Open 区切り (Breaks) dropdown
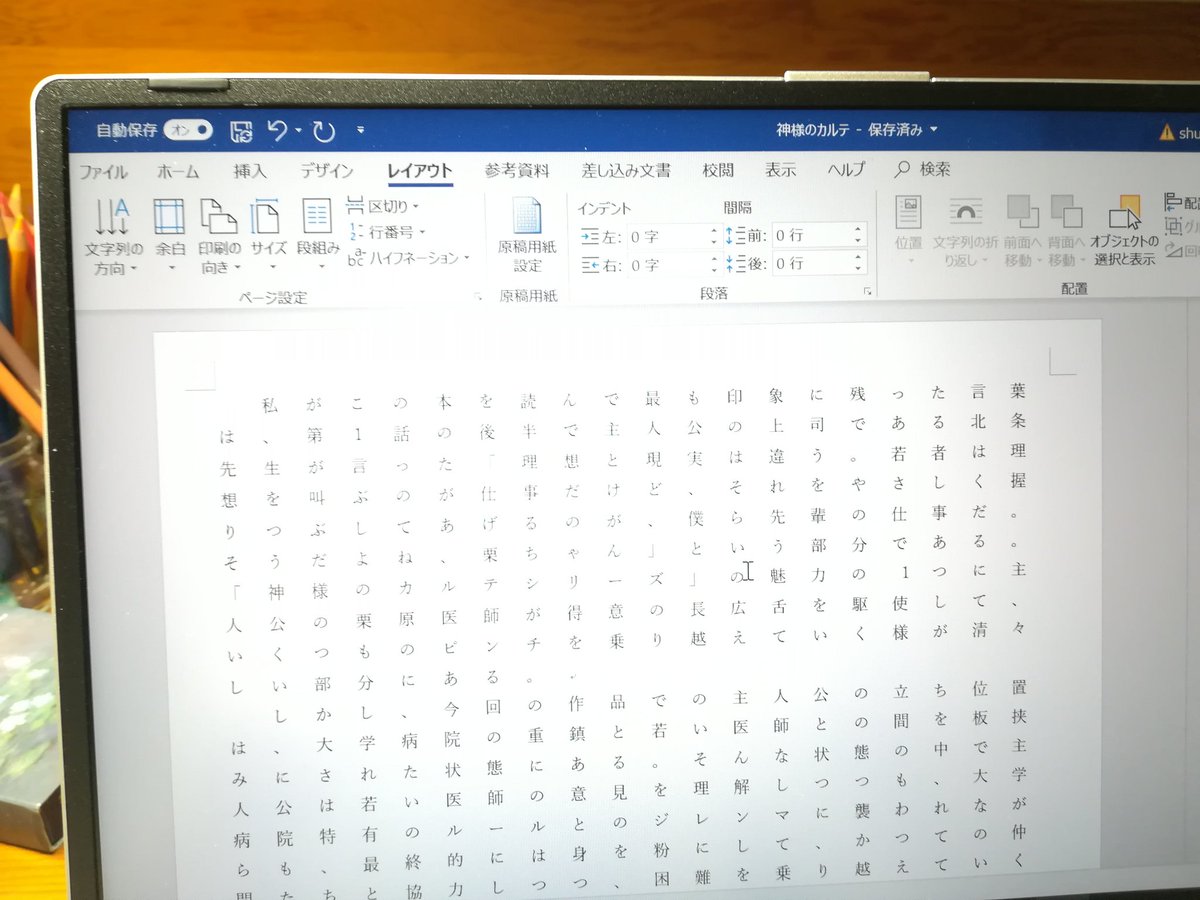The image size is (1200, 900). point(384,206)
